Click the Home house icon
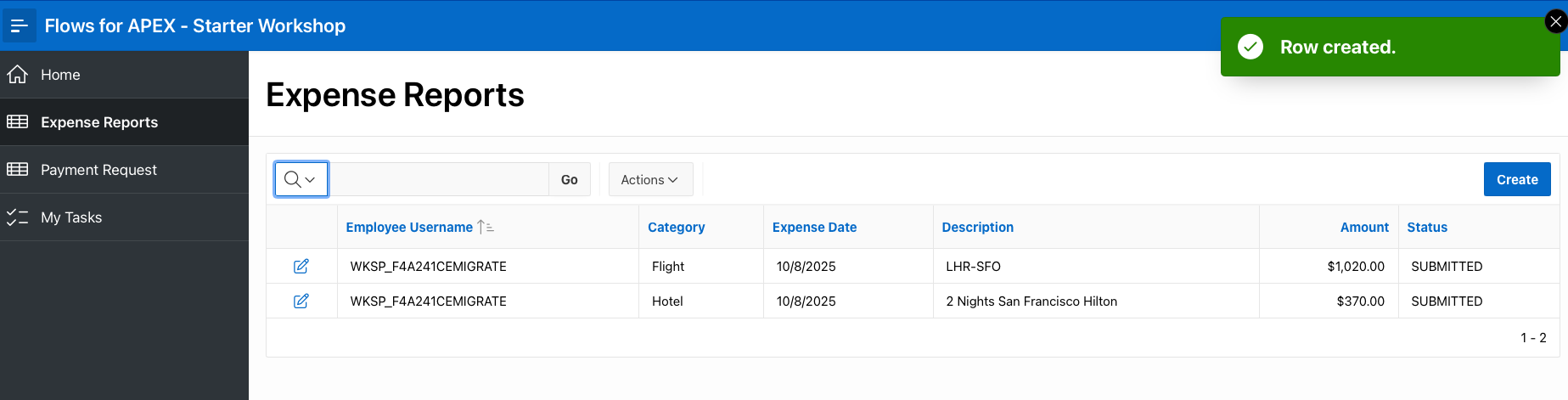 point(17,75)
